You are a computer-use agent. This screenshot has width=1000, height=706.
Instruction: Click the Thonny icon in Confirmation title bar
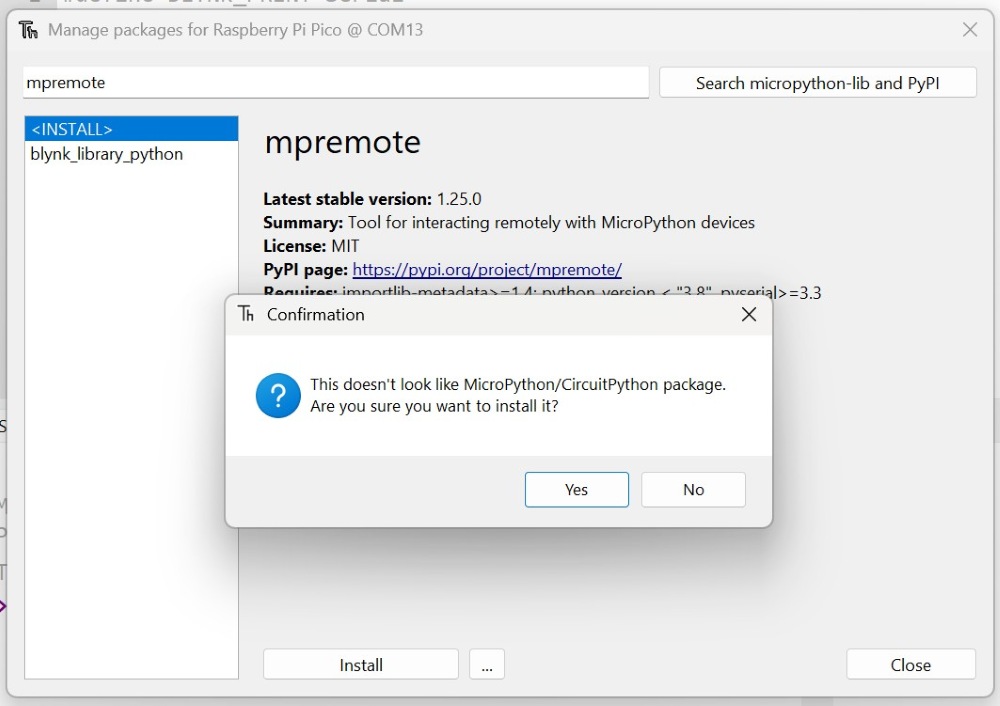pyautogui.click(x=246, y=314)
